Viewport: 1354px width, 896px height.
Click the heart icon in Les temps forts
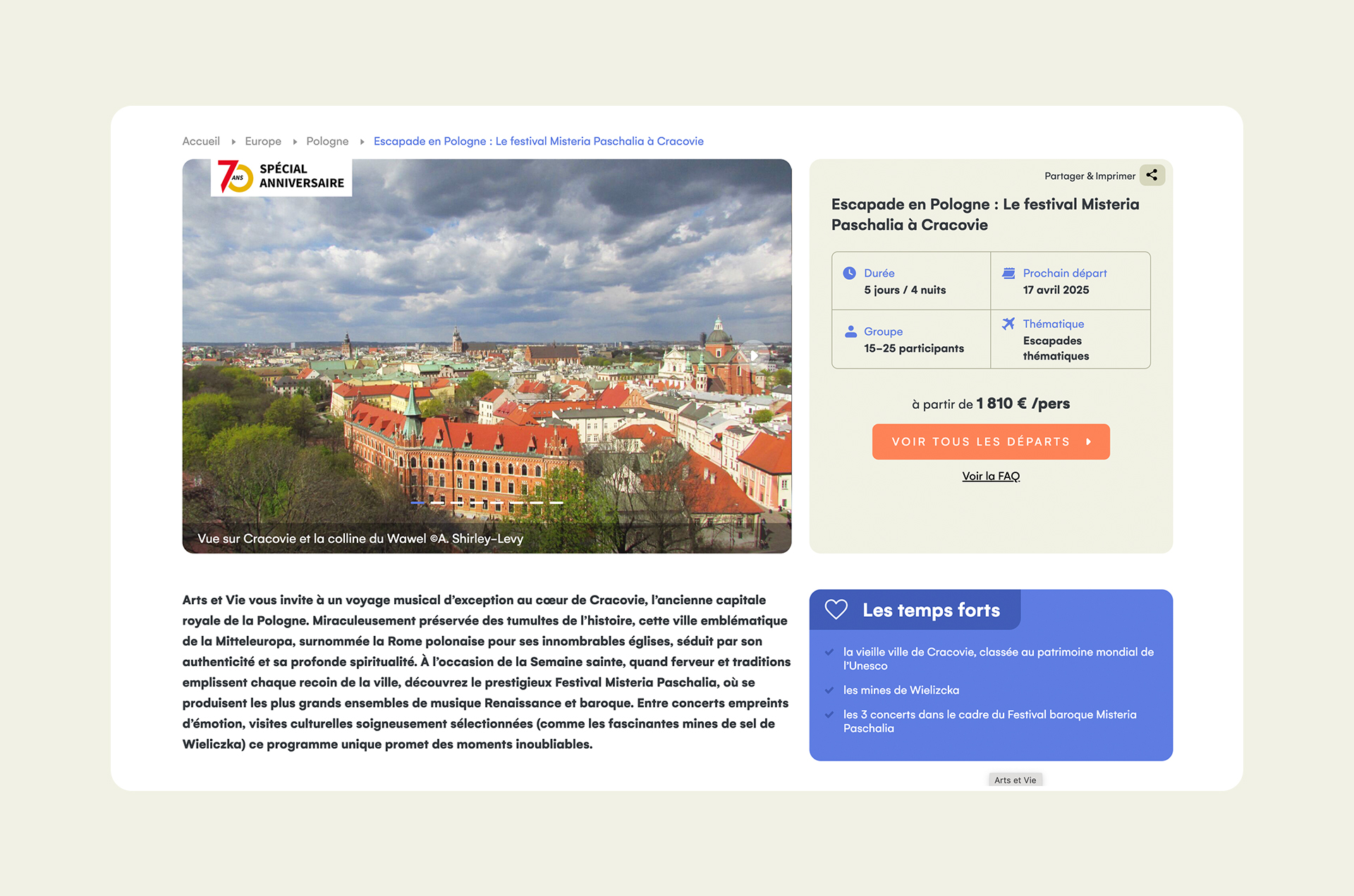[x=836, y=609]
